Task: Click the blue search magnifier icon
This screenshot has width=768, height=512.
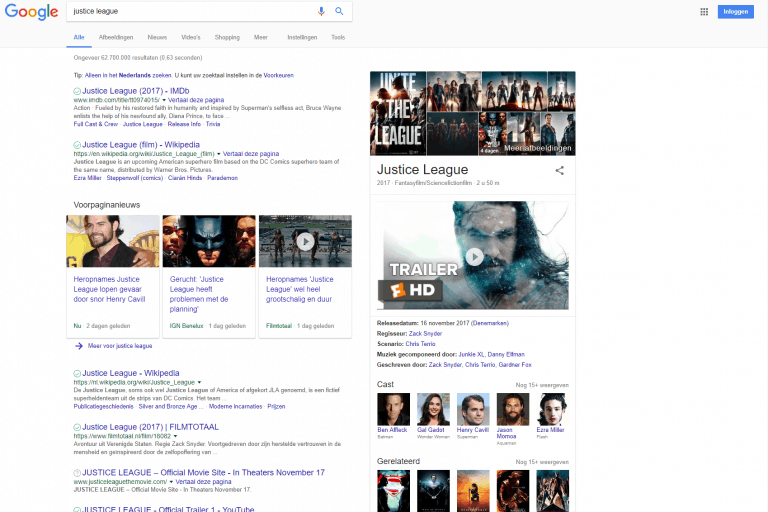Action: click(x=339, y=11)
